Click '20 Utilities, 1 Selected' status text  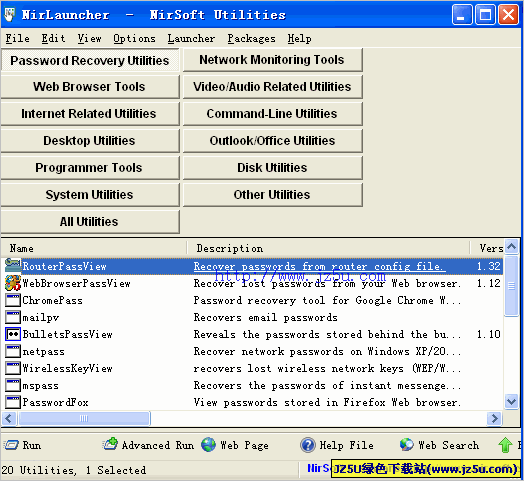point(74,470)
